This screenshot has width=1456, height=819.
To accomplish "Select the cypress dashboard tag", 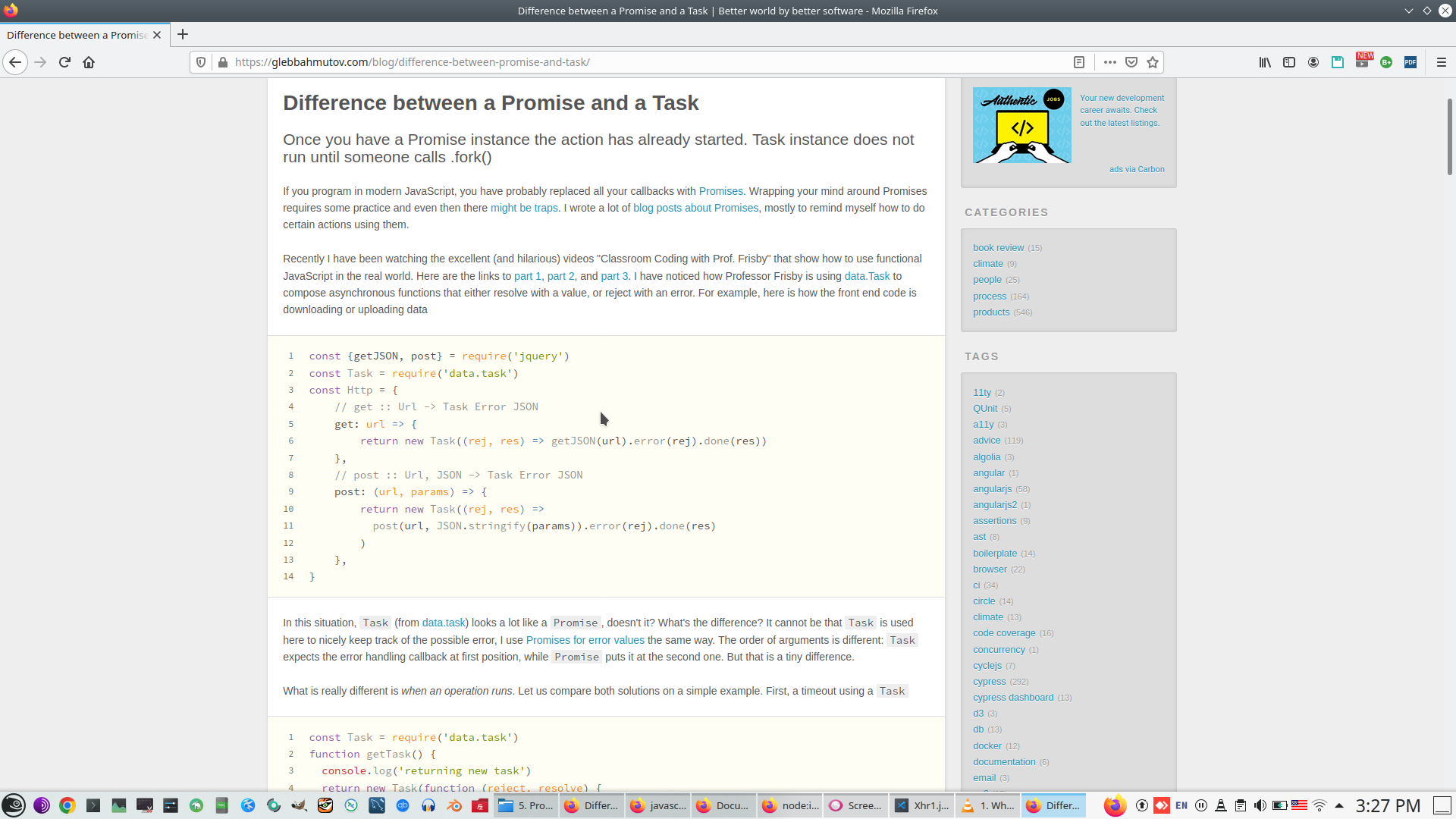I will pos(1013,698).
